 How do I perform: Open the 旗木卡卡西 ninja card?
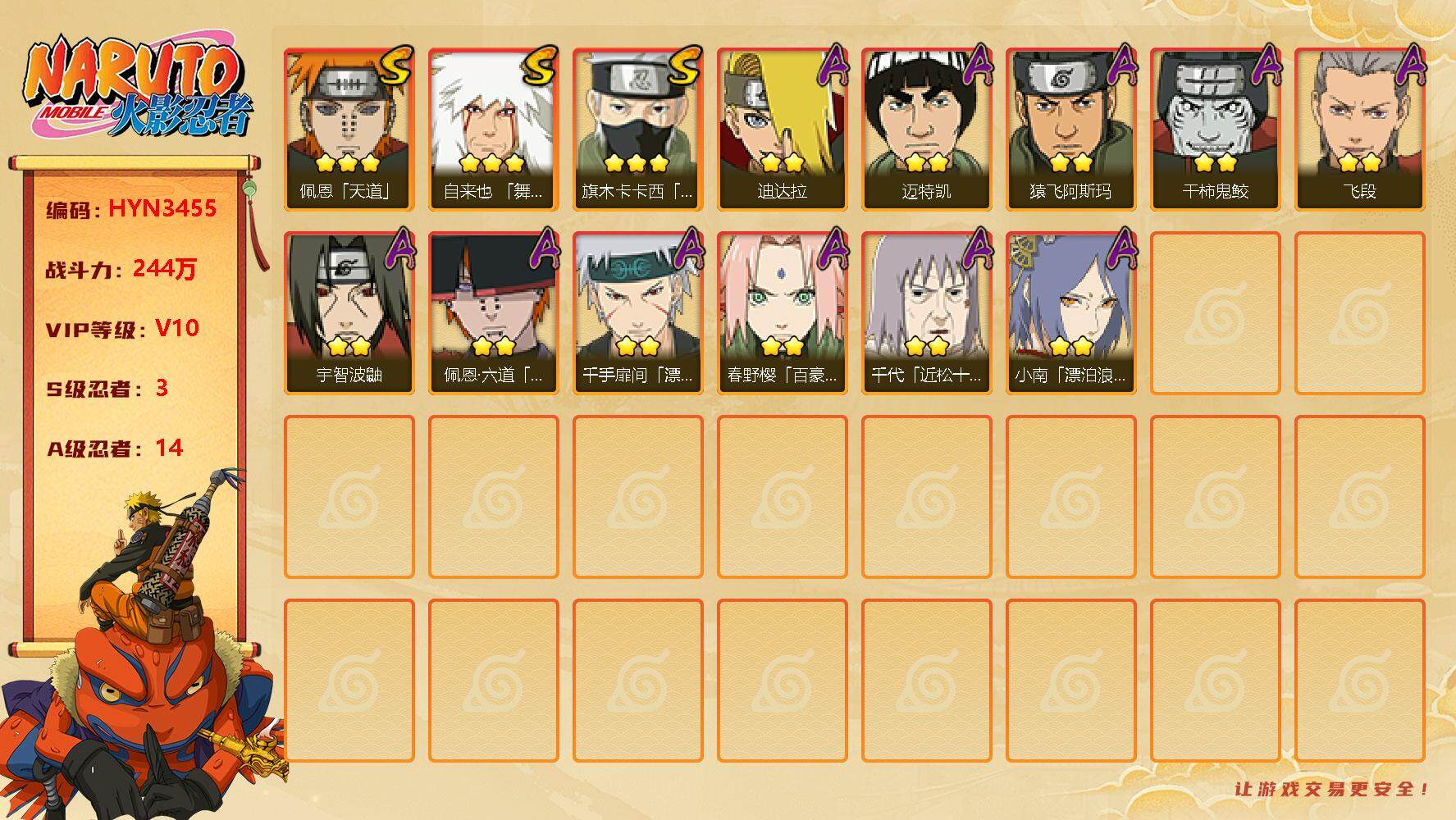coord(637,130)
